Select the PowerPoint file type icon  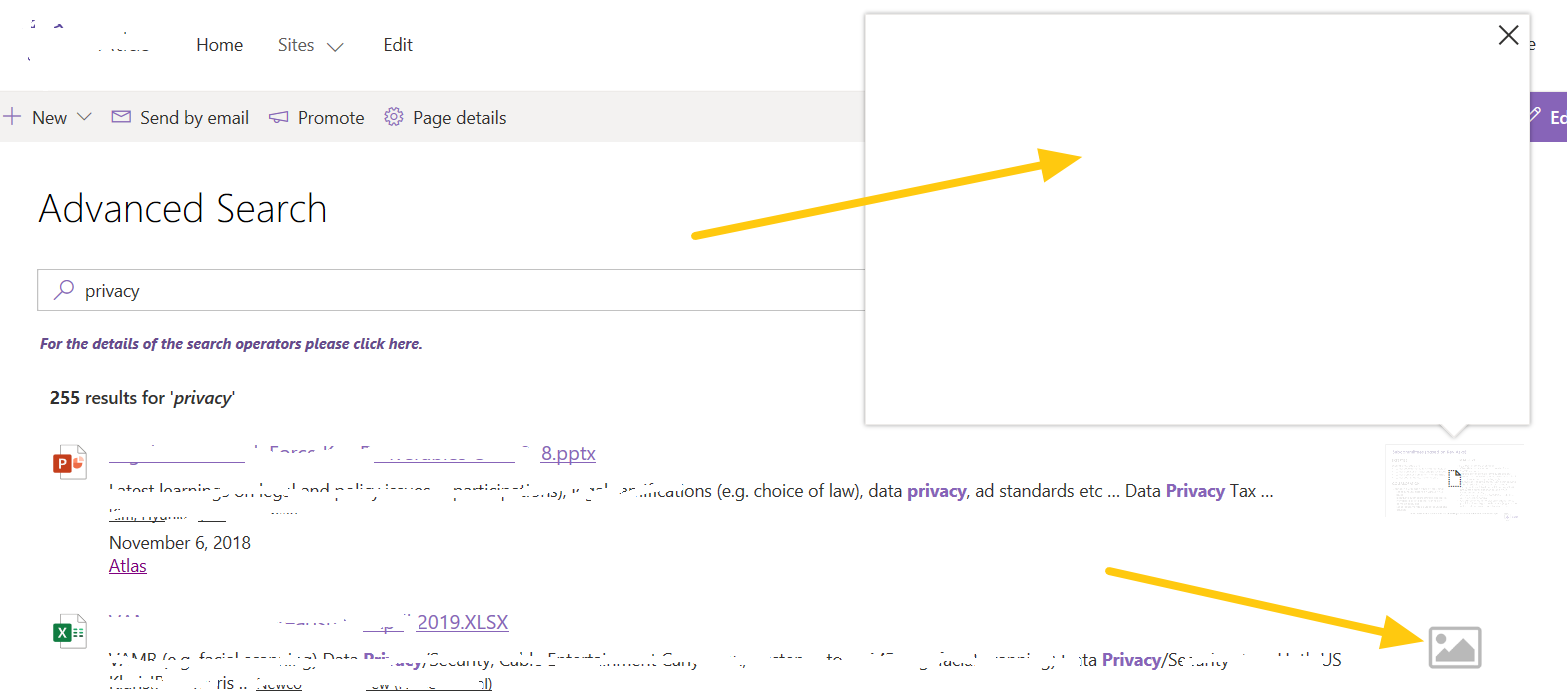pos(70,462)
